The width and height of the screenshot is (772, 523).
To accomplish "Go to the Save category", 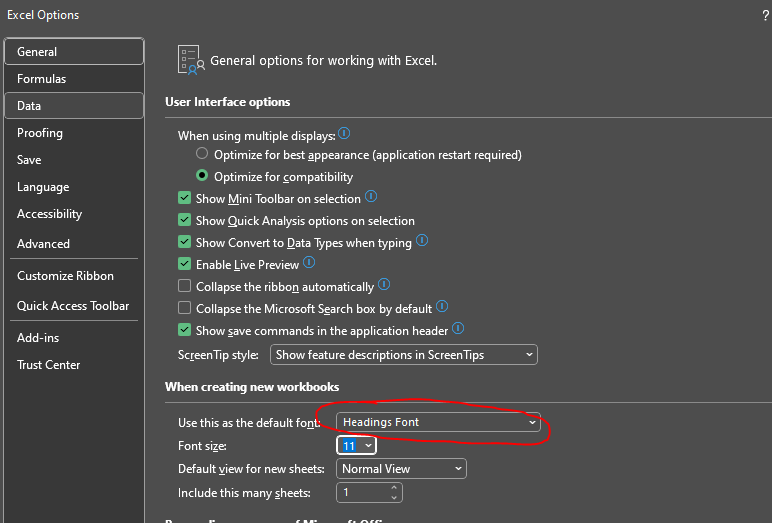I will (74, 160).
